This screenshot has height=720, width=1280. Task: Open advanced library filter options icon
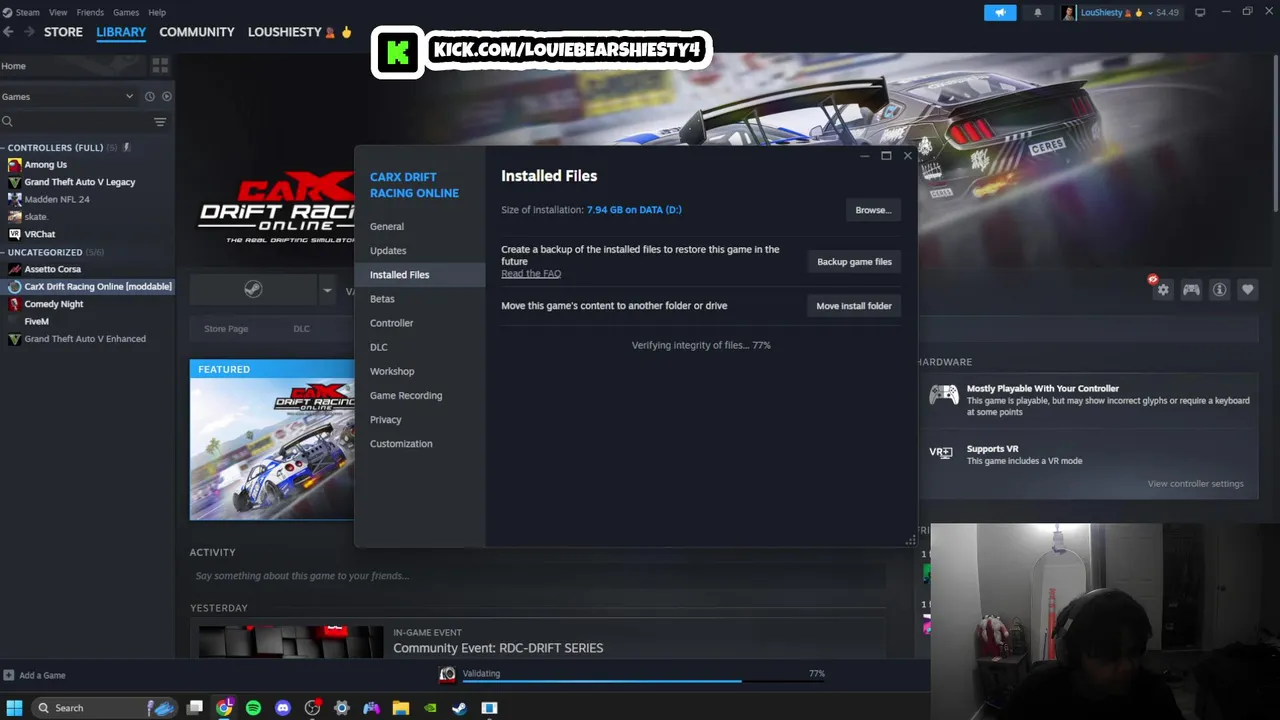pyautogui.click(x=160, y=122)
